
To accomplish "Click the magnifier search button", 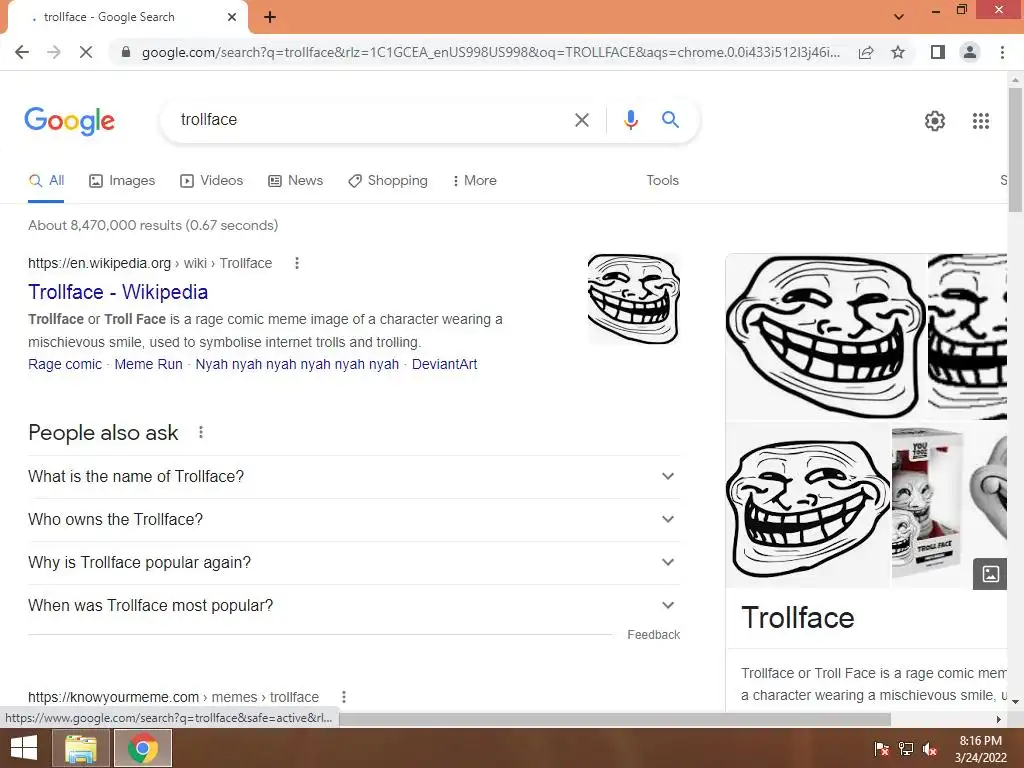I will [670, 120].
